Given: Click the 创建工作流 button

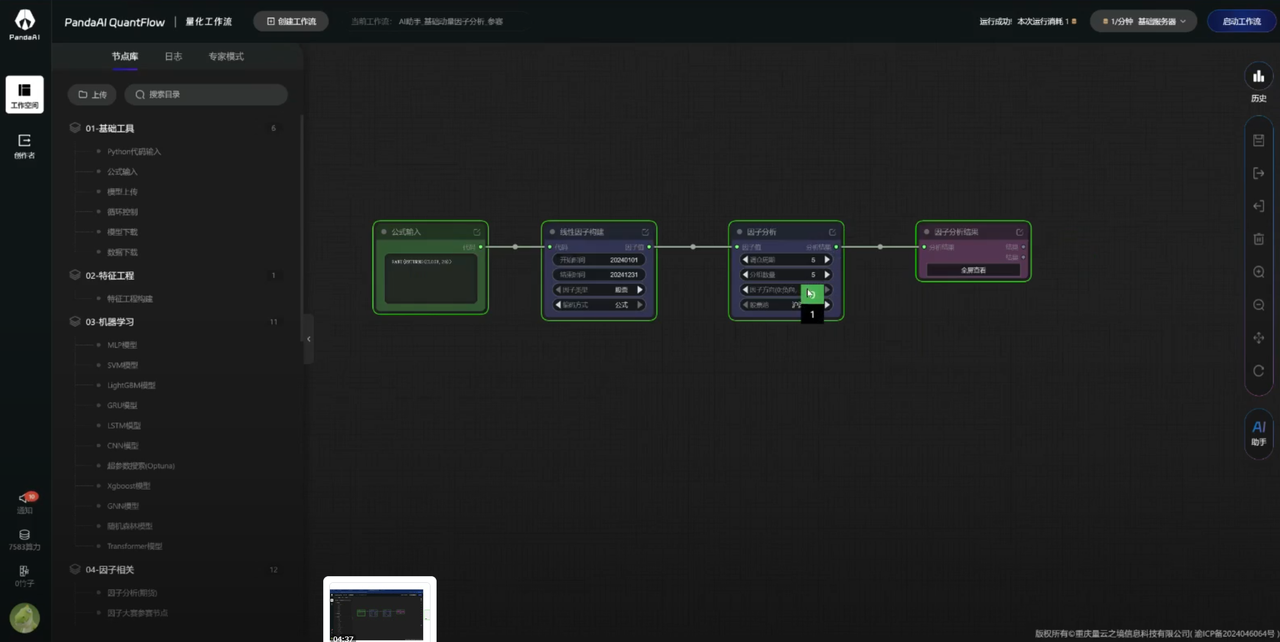Looking at the screenshot, I should coord(291,21).
